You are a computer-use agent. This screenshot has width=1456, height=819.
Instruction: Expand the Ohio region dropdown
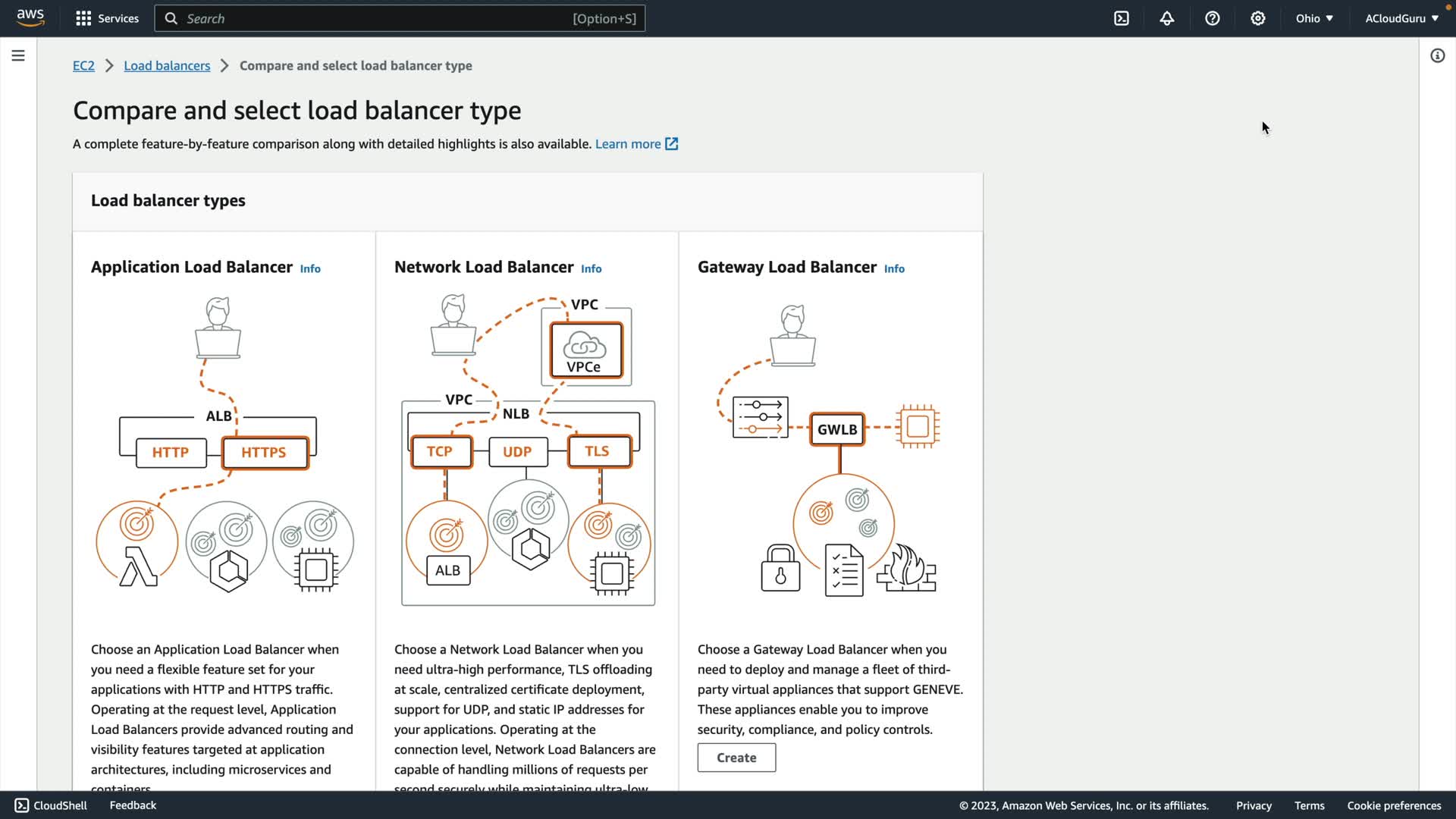(1313, 18)
